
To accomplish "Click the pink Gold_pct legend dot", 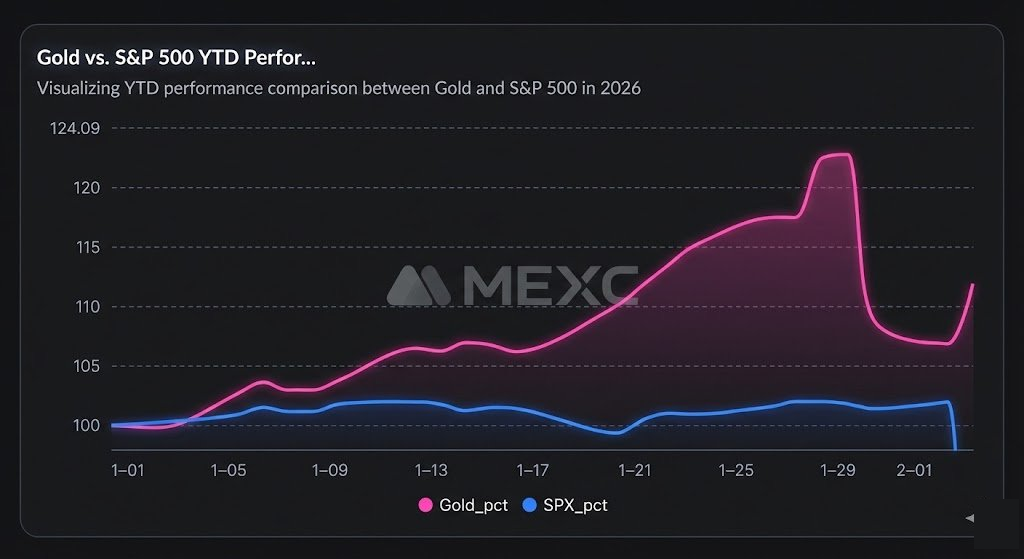I will click(x=425, y=505).
